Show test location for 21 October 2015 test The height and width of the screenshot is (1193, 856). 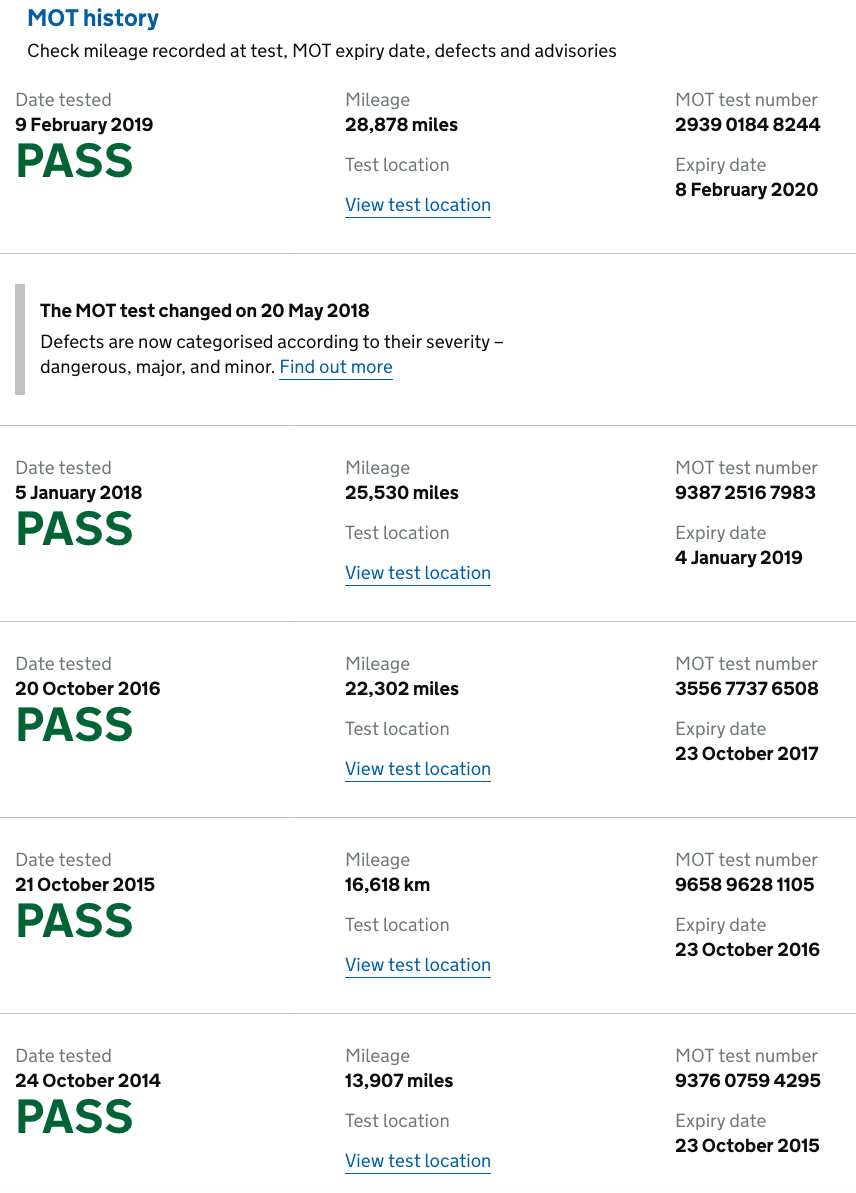(x=418, y=965)
